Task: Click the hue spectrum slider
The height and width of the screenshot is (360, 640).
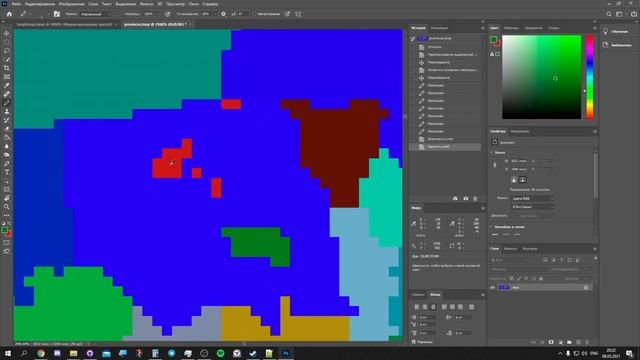Action: pos(590,77)
